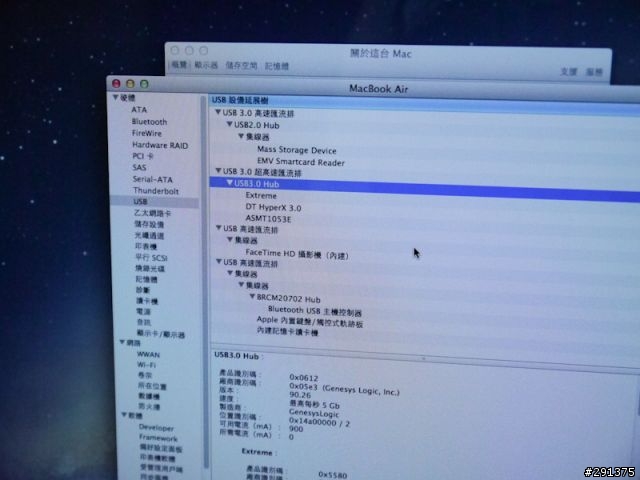Image resolution: width=640 pixels, height=480 pixels.
Task: Open Thunderbolt in the sidebar
Action: 156,191
